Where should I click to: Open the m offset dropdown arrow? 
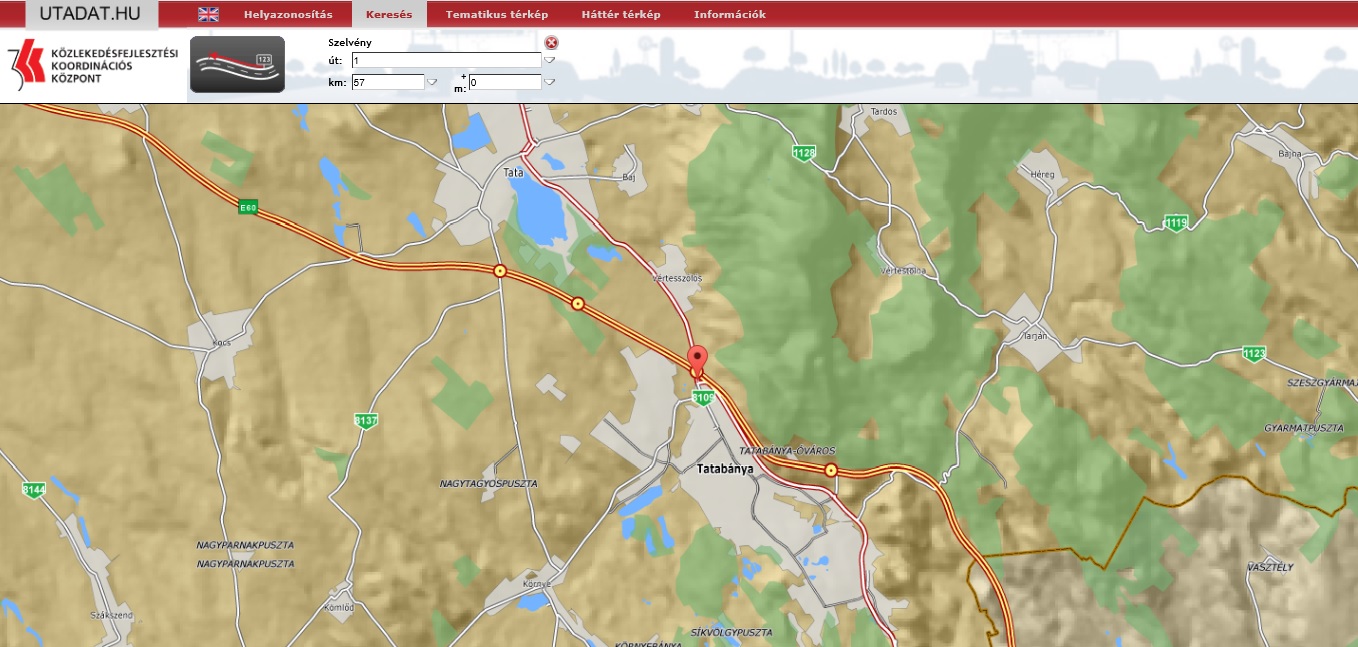[x=549, y=82]
